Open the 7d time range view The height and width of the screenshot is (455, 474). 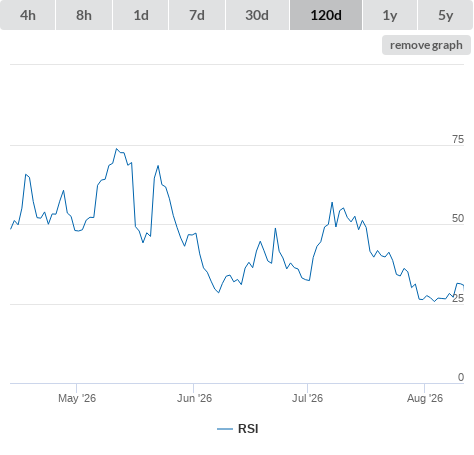pyautogui.click(x=197, y=15)
